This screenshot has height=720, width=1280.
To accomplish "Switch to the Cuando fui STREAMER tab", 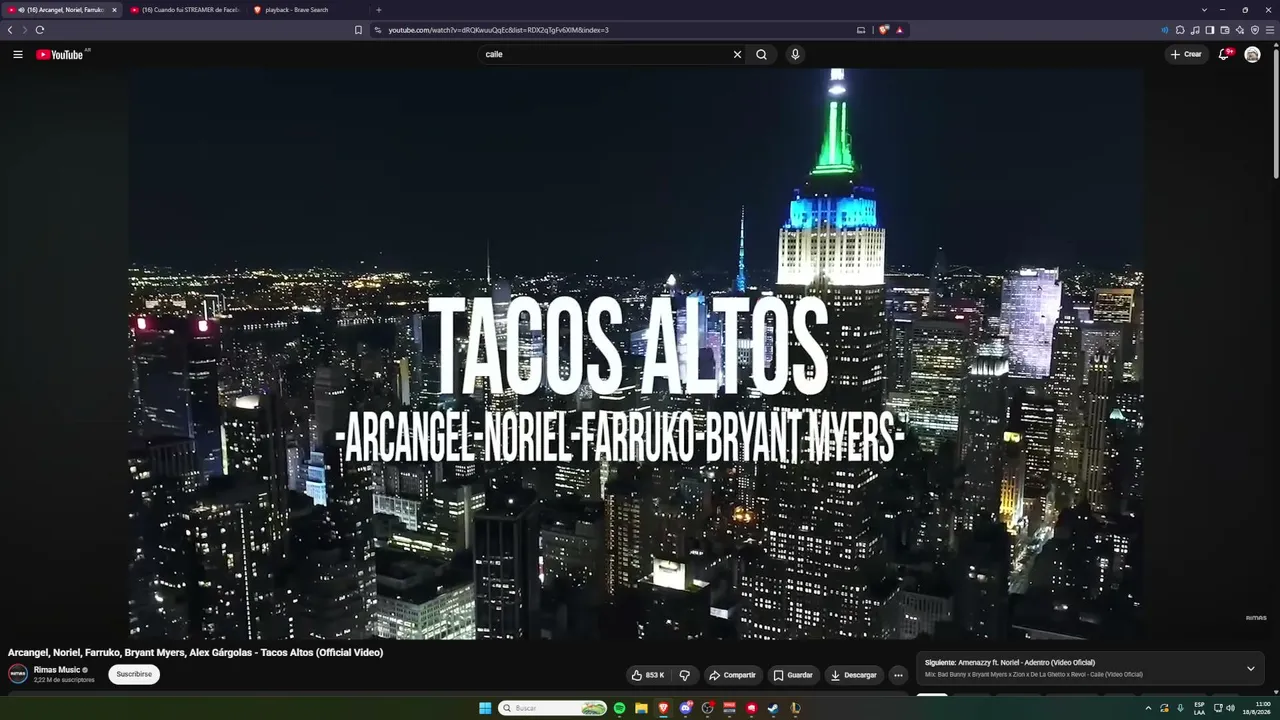I will (185, 10).
